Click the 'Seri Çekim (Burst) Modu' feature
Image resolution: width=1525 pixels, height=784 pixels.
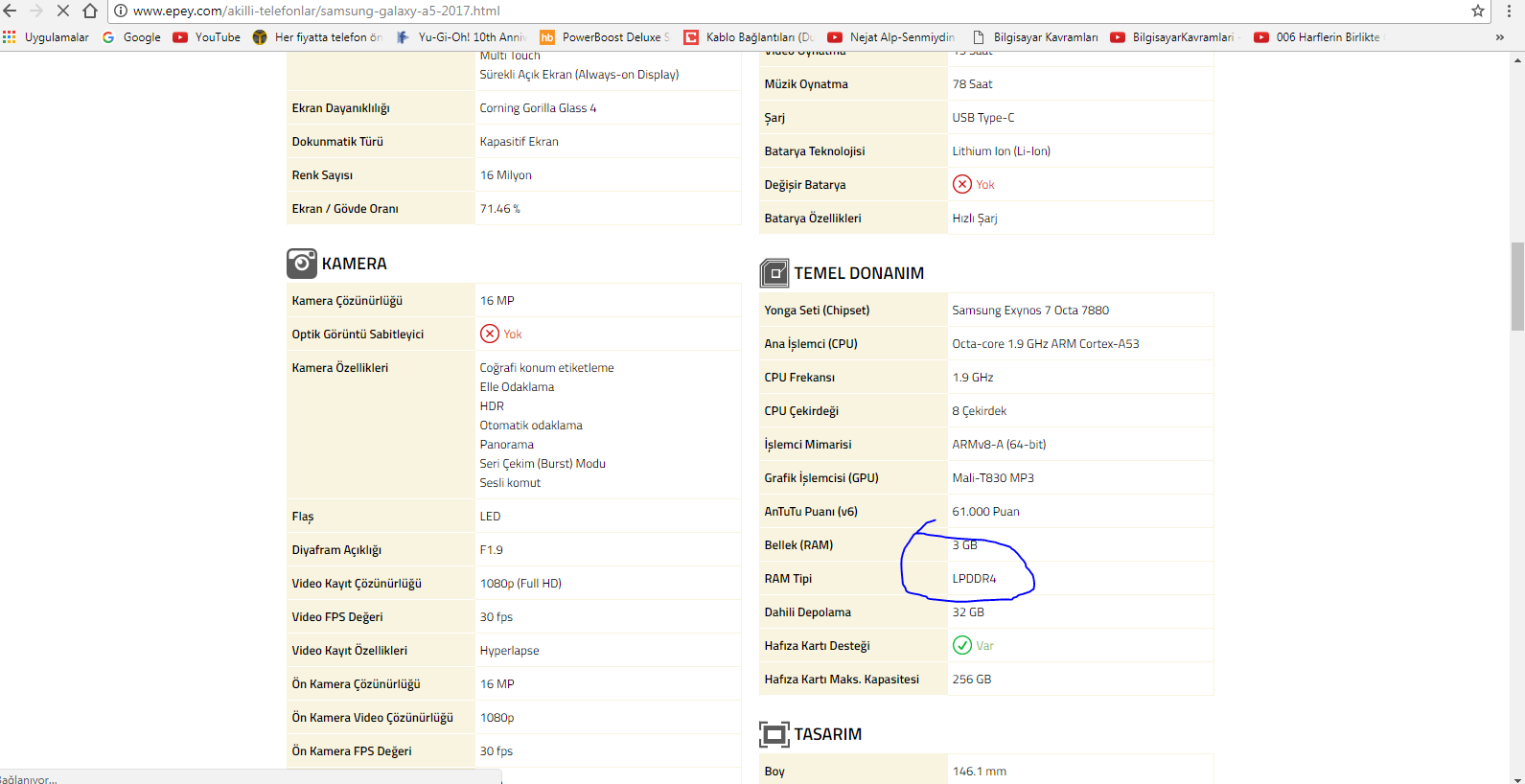tap(543, 464)
